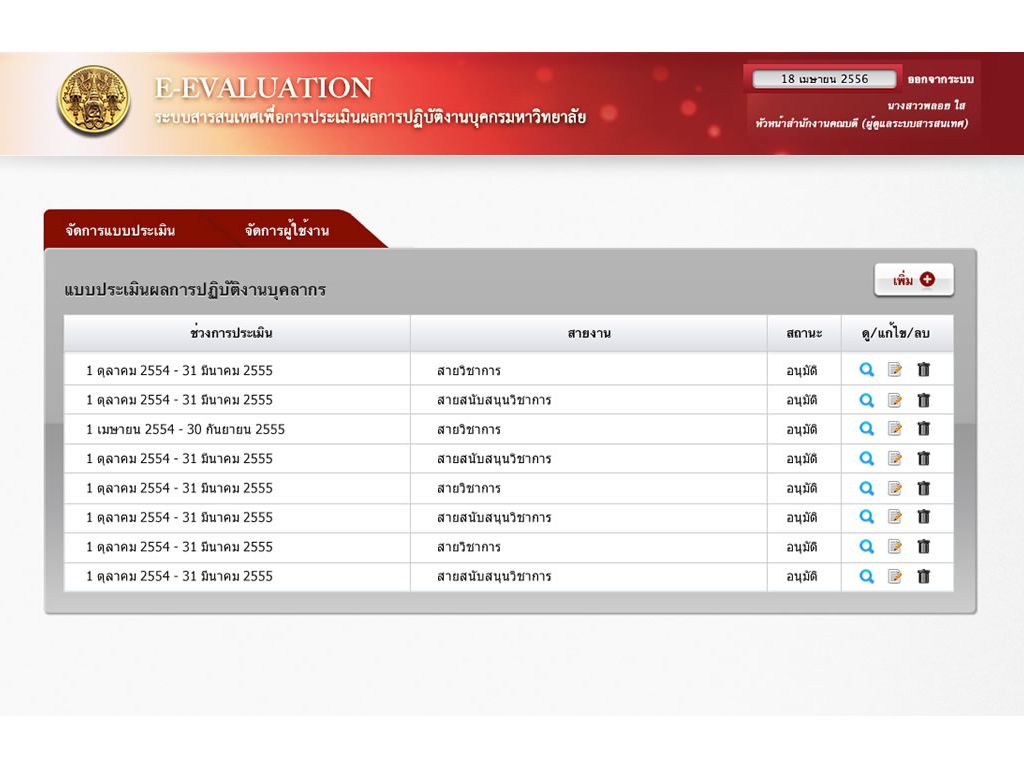Click the university emblem logo in the header
Viewport: 1024px width, 768px height.
coord(93,100)
